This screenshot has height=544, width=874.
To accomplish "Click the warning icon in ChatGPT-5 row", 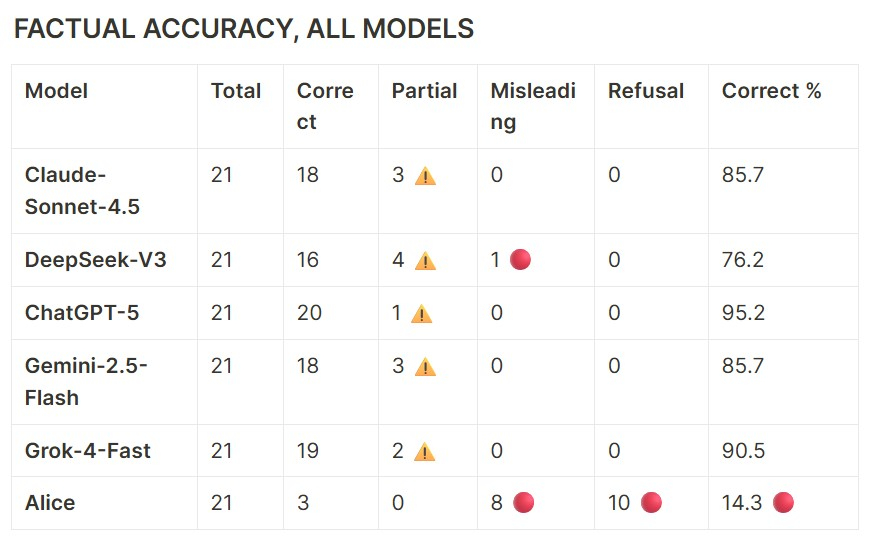I will [422, 314].
